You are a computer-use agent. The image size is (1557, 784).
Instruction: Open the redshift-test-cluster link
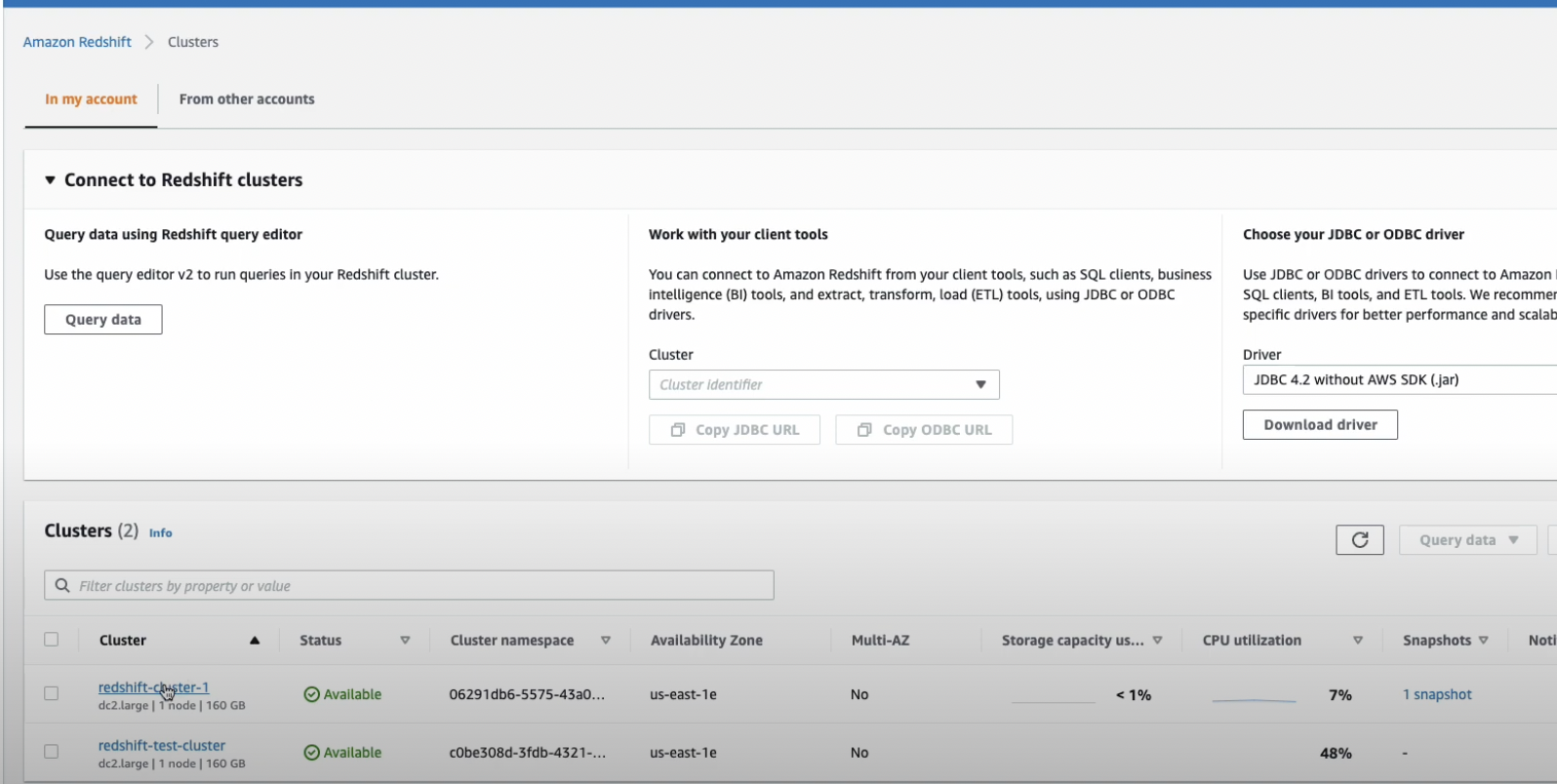tap(162, 745)
